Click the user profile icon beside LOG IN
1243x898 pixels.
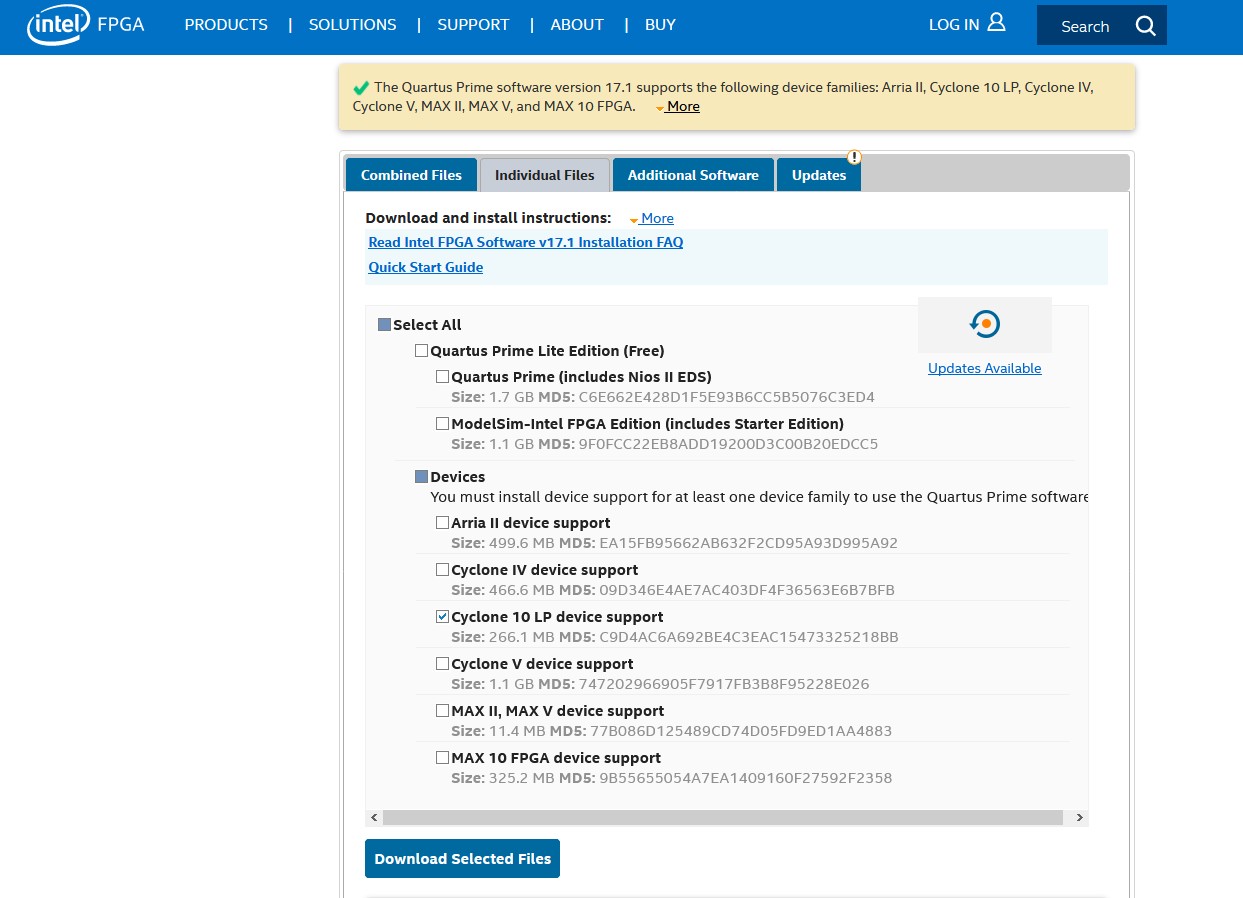(x=996, y=22)
